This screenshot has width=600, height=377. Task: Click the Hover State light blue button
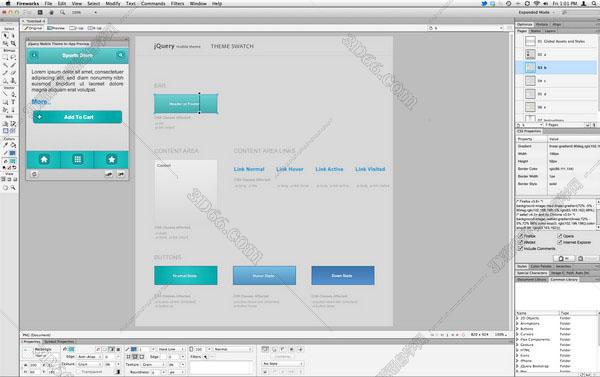(x=264, y=276)
